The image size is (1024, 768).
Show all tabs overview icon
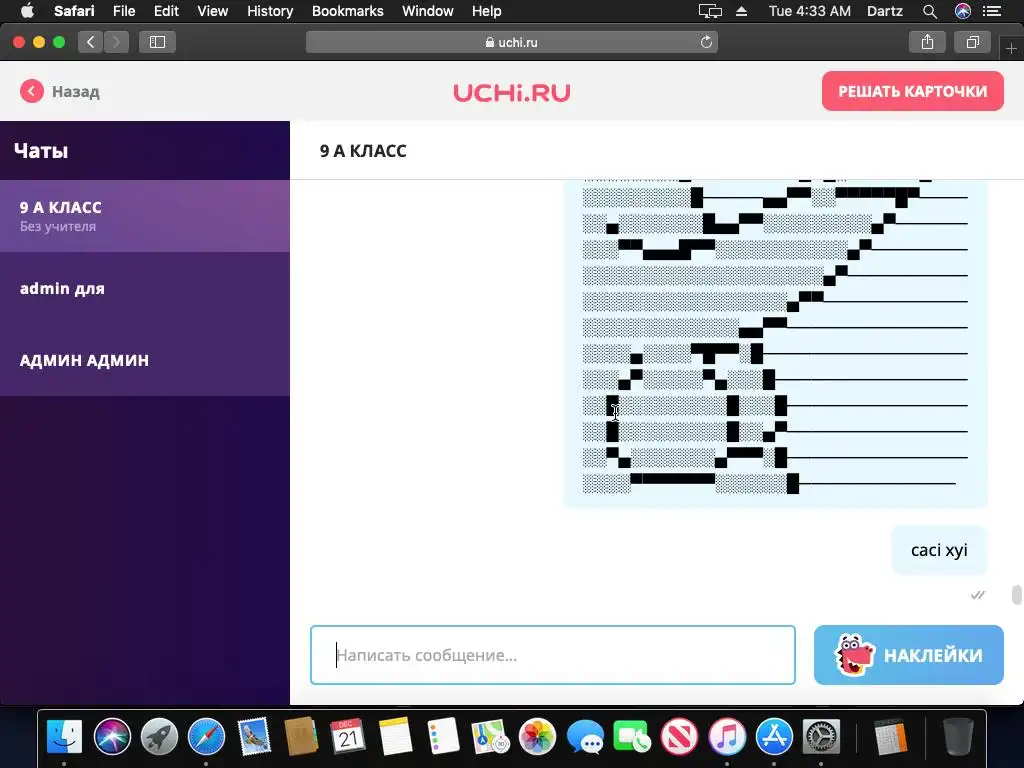972,42
